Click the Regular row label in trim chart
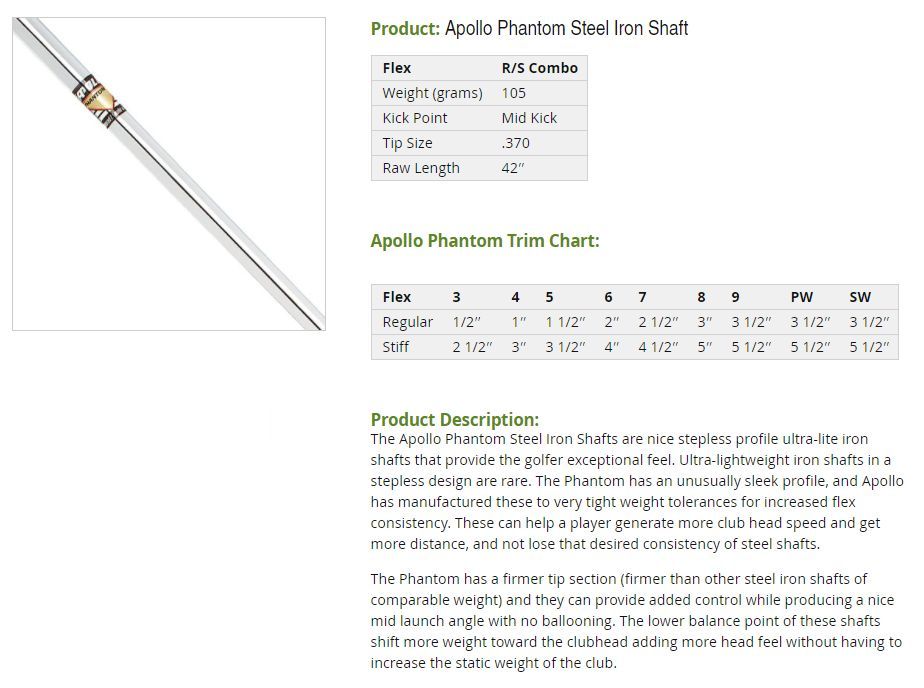 407,322
